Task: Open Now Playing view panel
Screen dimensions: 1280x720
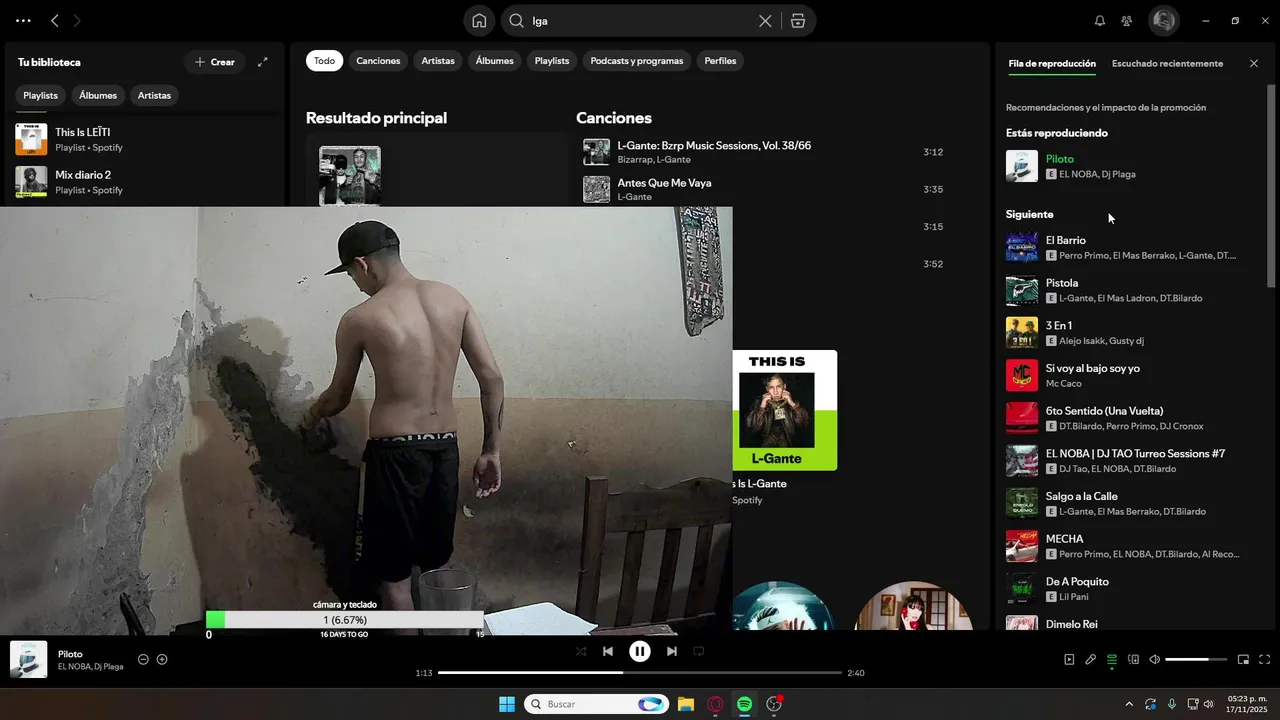Action: coord(1069,659)
